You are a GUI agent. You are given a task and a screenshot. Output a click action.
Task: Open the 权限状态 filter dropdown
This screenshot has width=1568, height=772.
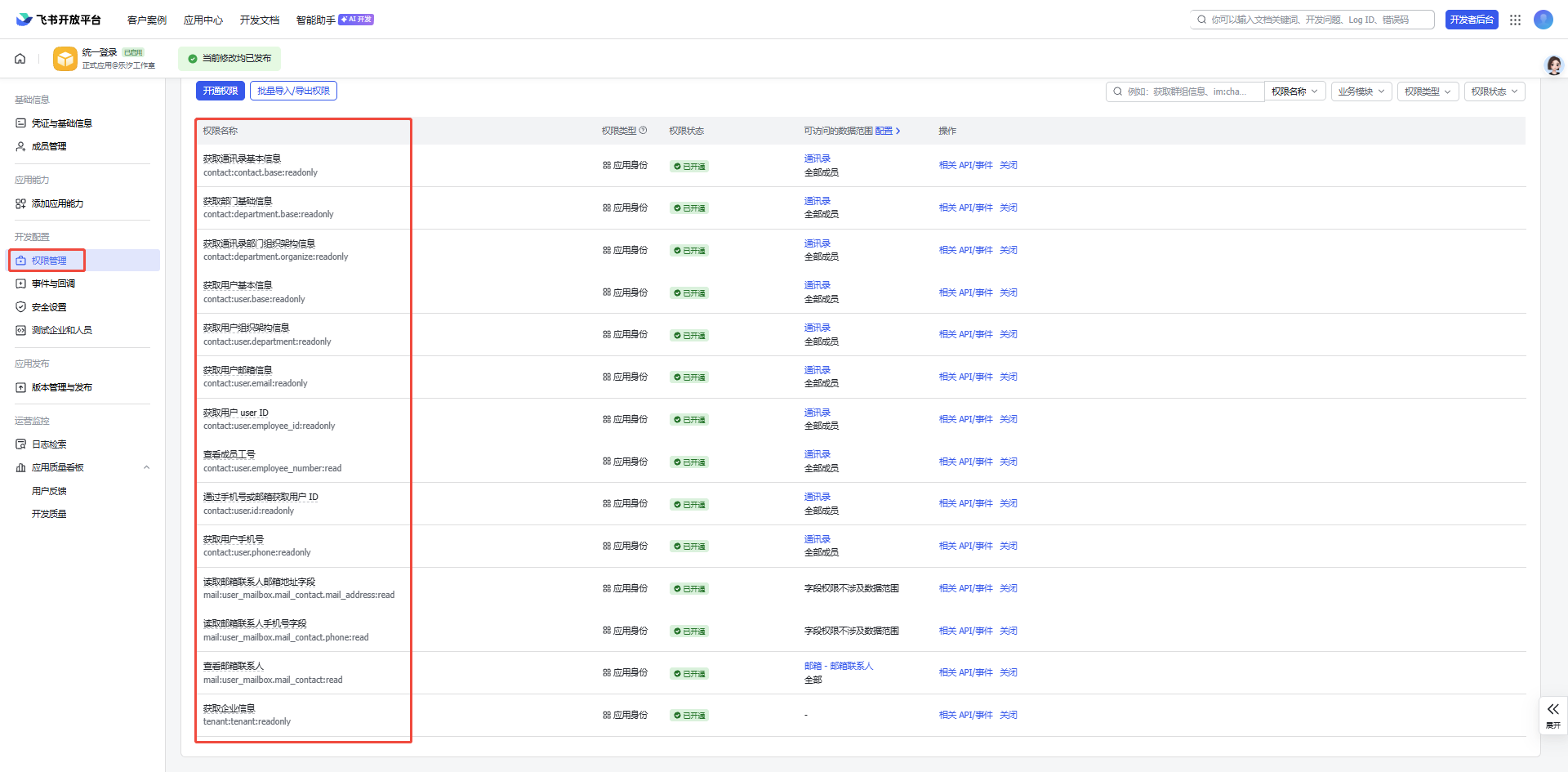click(x=1494, y=91)
